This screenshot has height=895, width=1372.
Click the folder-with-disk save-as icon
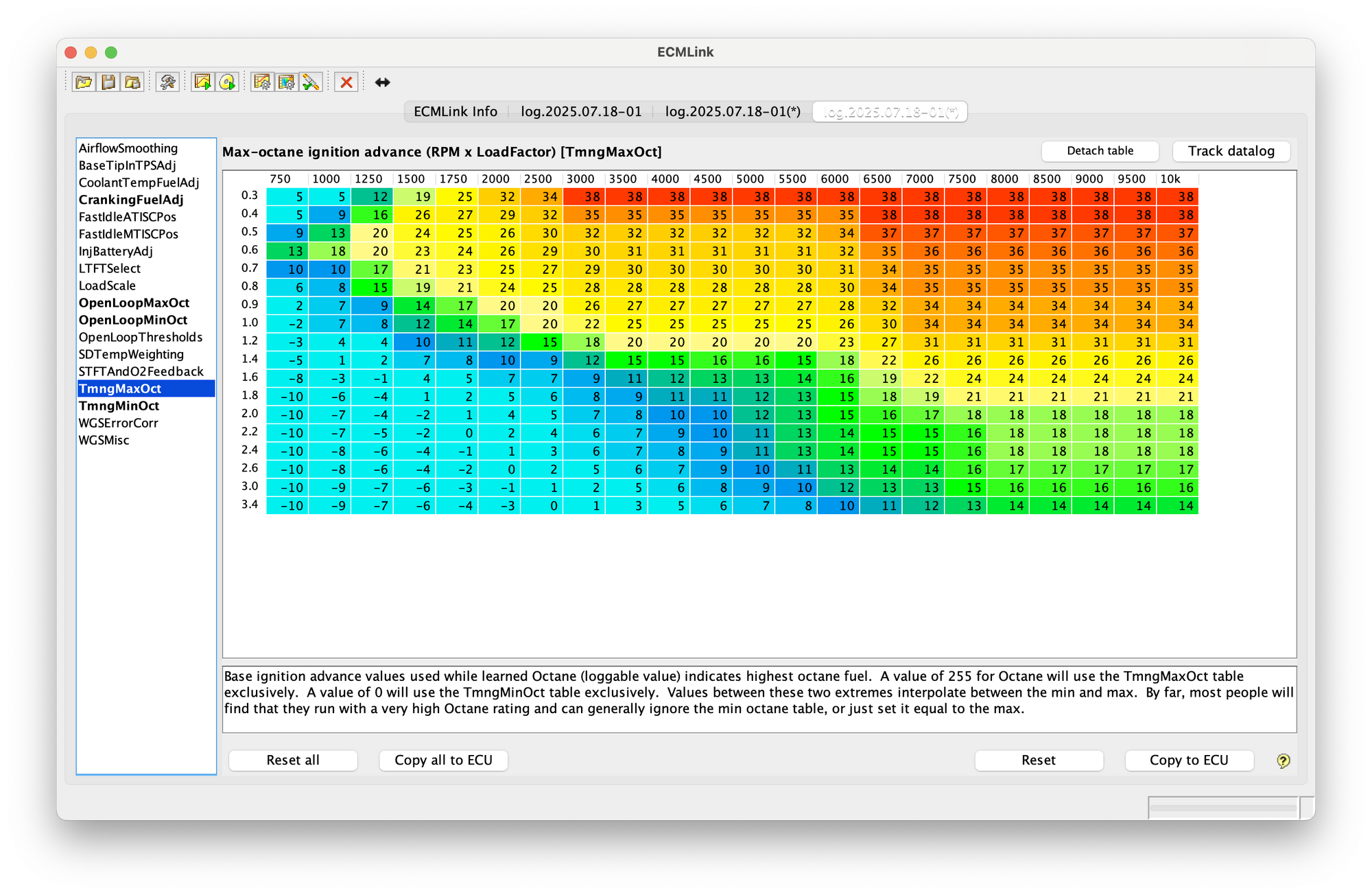[132, 82]
